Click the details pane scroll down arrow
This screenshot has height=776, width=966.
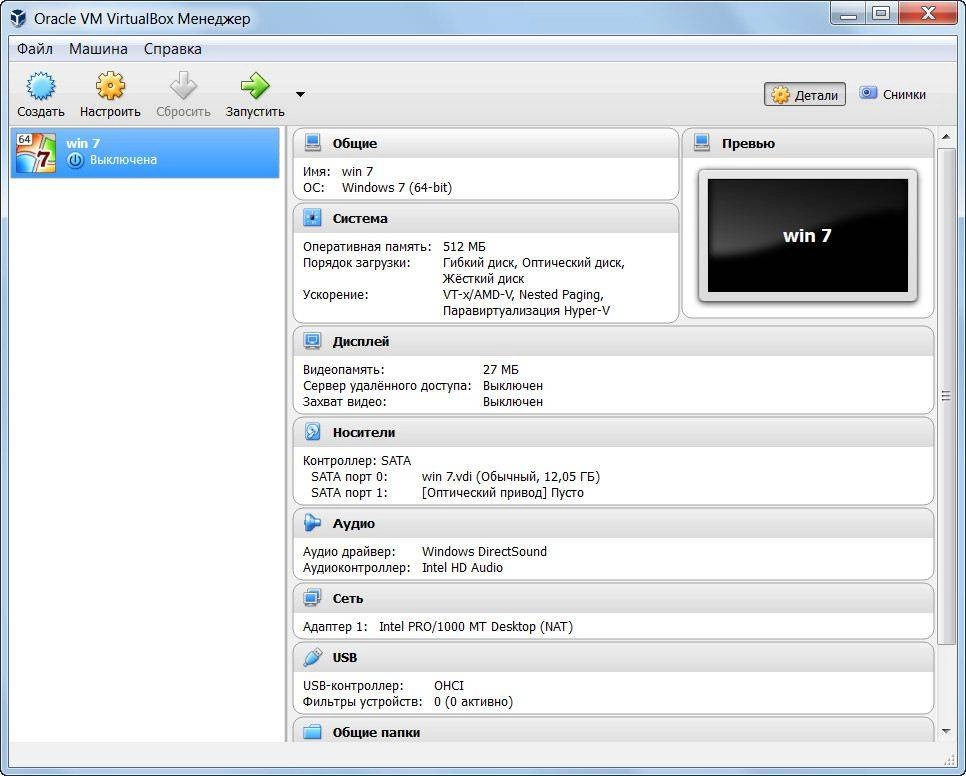(x=946, y=731)
